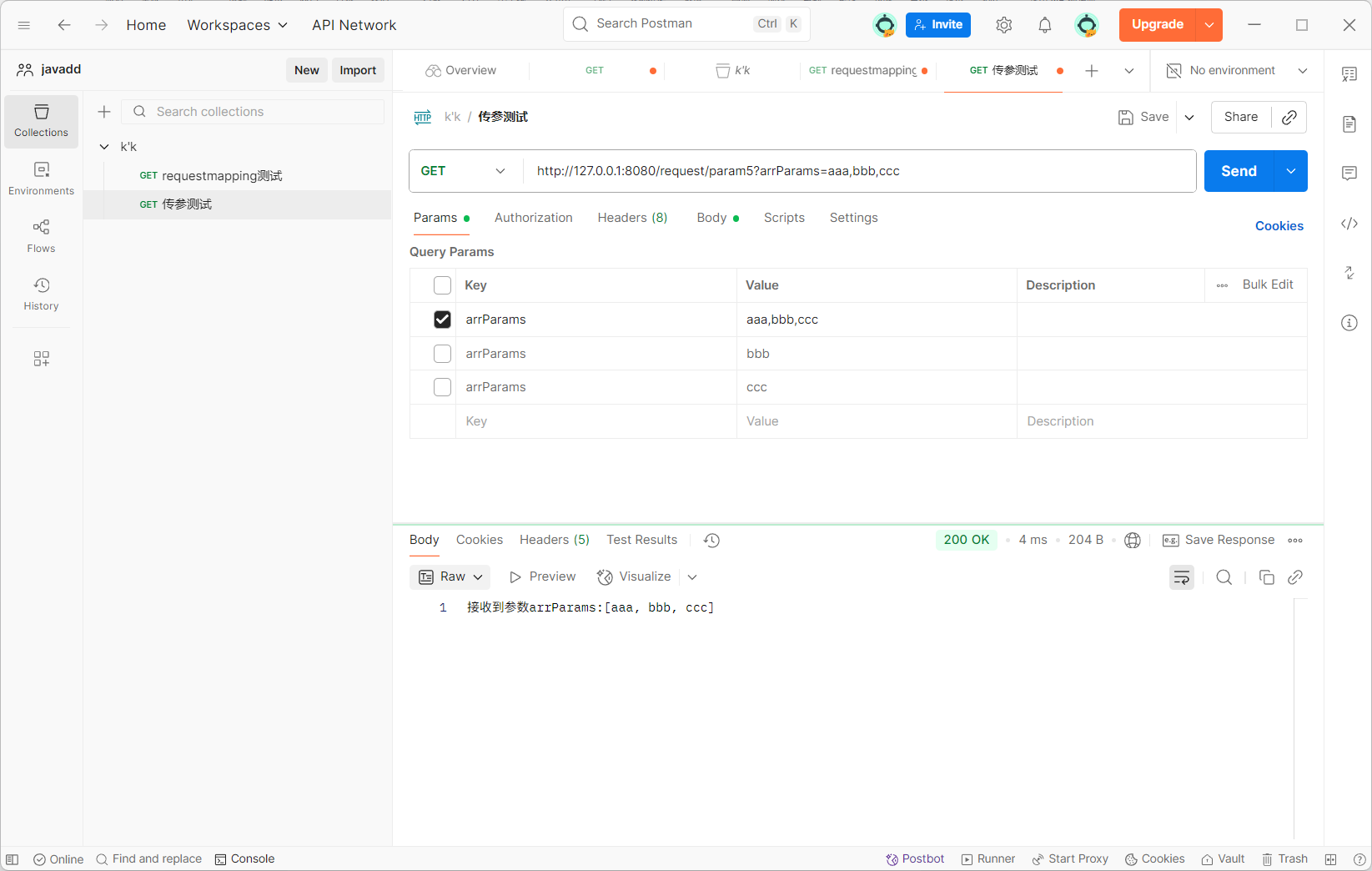Click Bulk Edit in params table
Viewport: 1372px width, 871px height.
(1267, 284)
